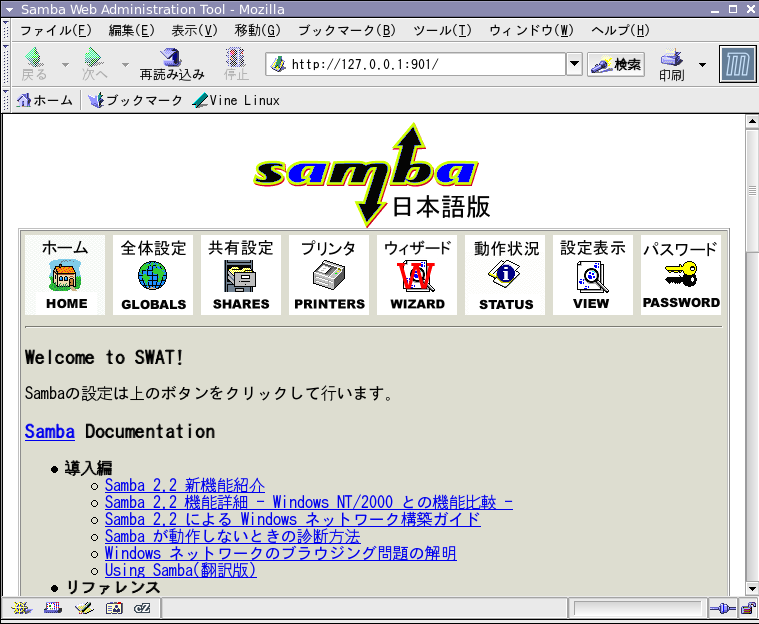Open the ブックマーク(B) menu
The image size is (759, 624).
[347, 30]
